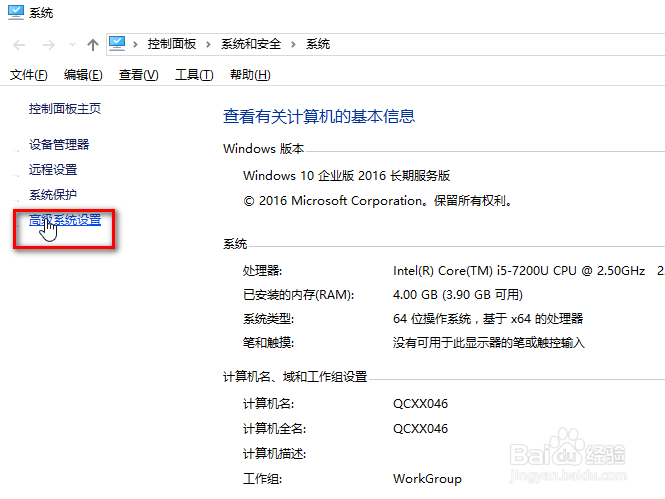Open the 工具(T) menu
The width and height of the screenshot is (665, 499).
point(194,75)
